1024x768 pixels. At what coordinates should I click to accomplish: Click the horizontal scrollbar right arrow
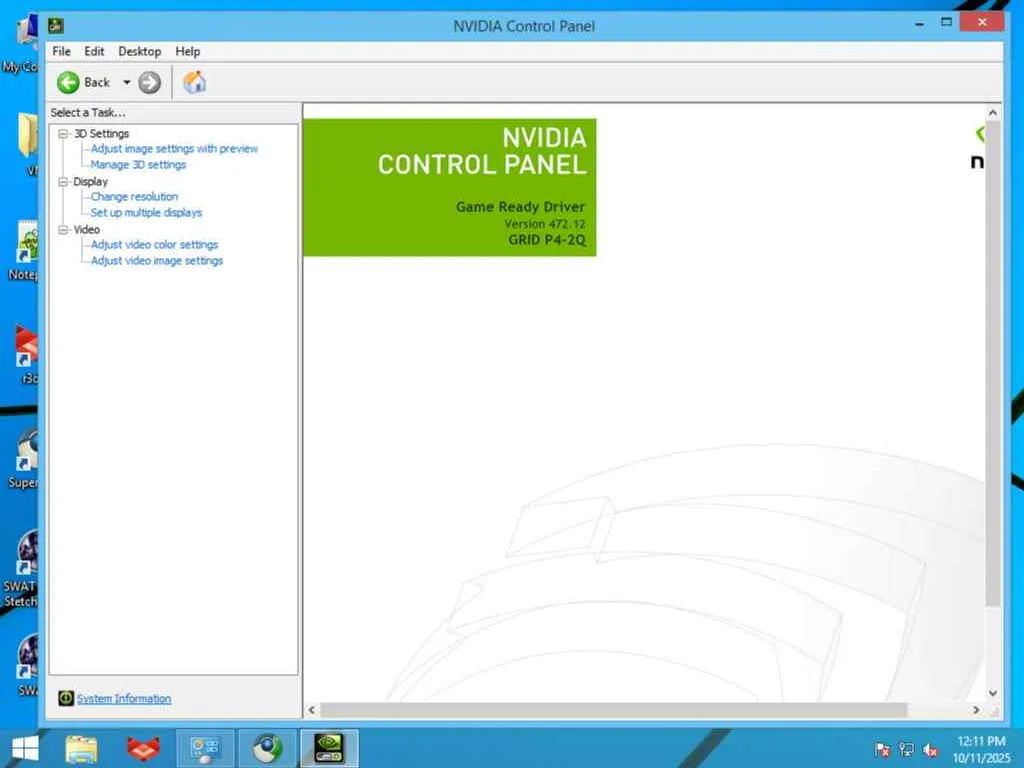click(x=976, y=710)
